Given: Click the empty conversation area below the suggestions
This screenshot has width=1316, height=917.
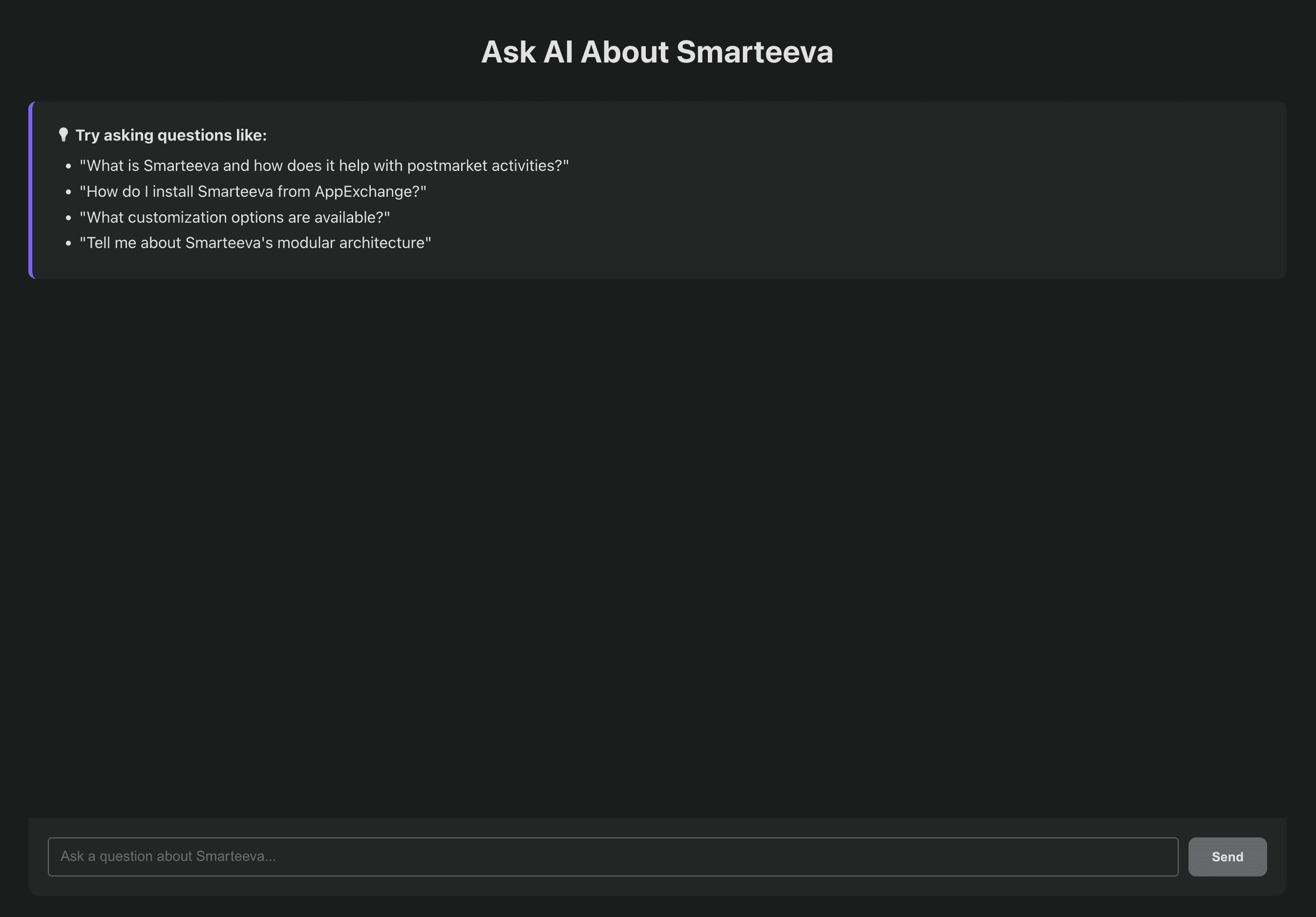Looking at the screenshot, I should coord(657,544).
